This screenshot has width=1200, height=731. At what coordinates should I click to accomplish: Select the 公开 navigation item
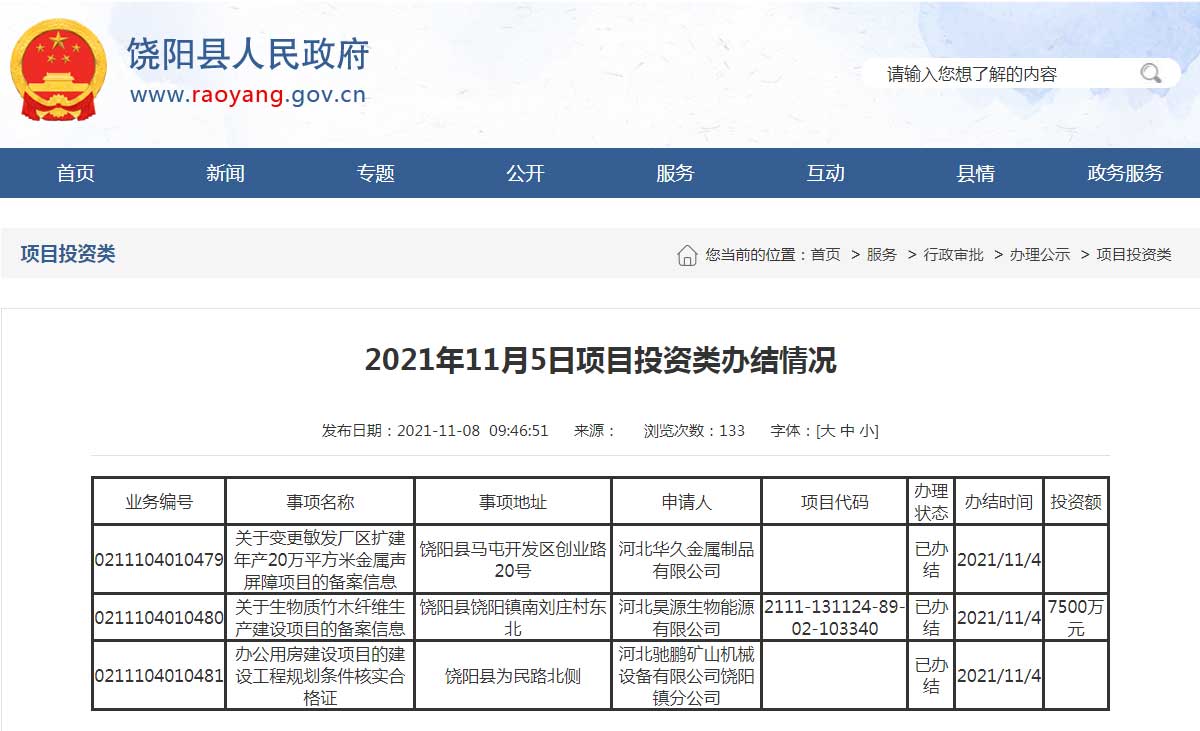point(525,173)
